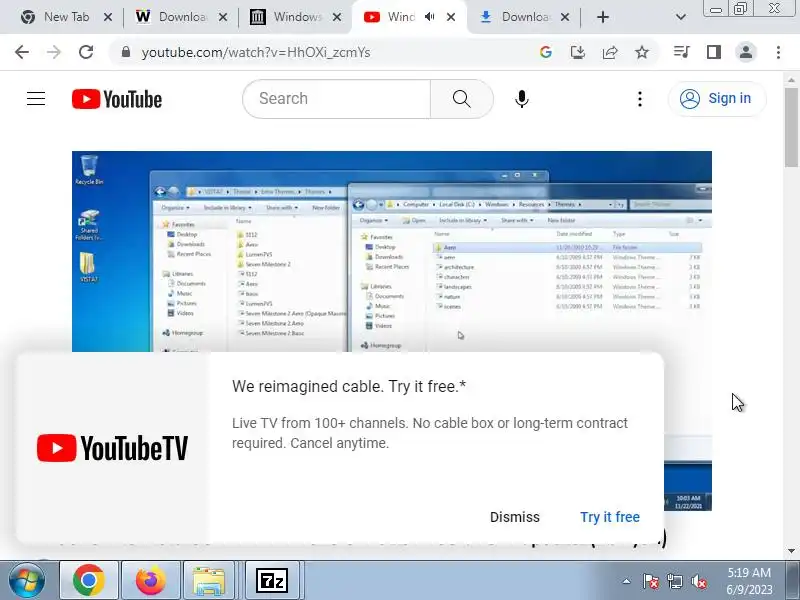Click the search magnifier button
800x600 pixels.
[462, 98]
